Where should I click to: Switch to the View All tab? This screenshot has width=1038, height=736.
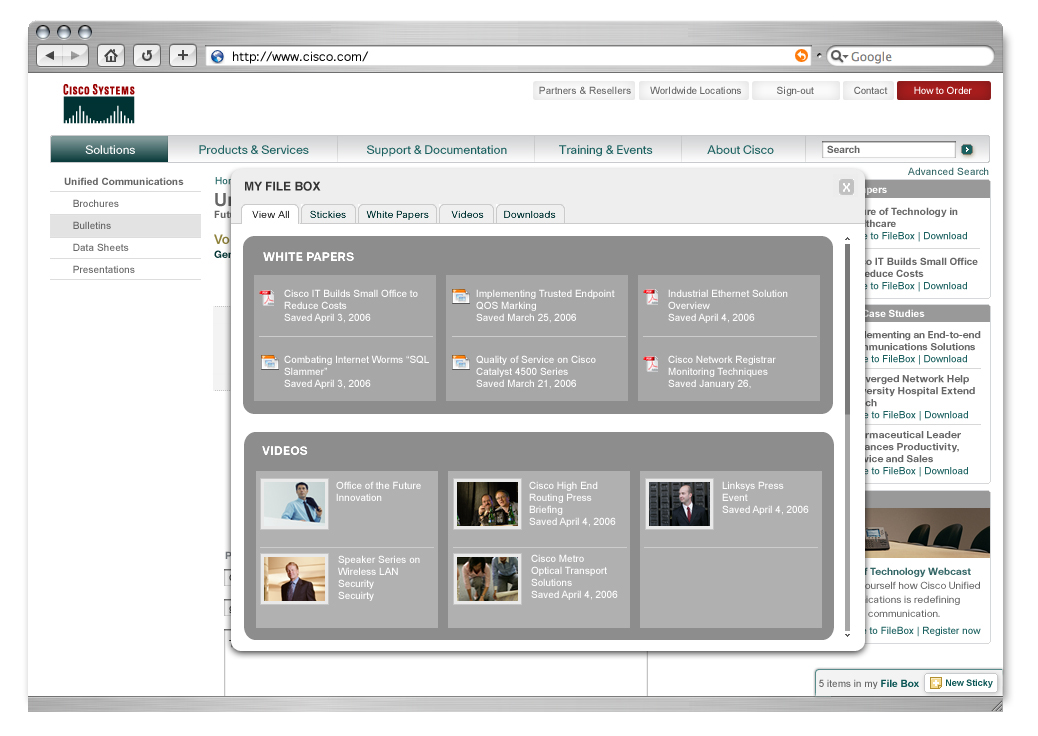[270, 214]
